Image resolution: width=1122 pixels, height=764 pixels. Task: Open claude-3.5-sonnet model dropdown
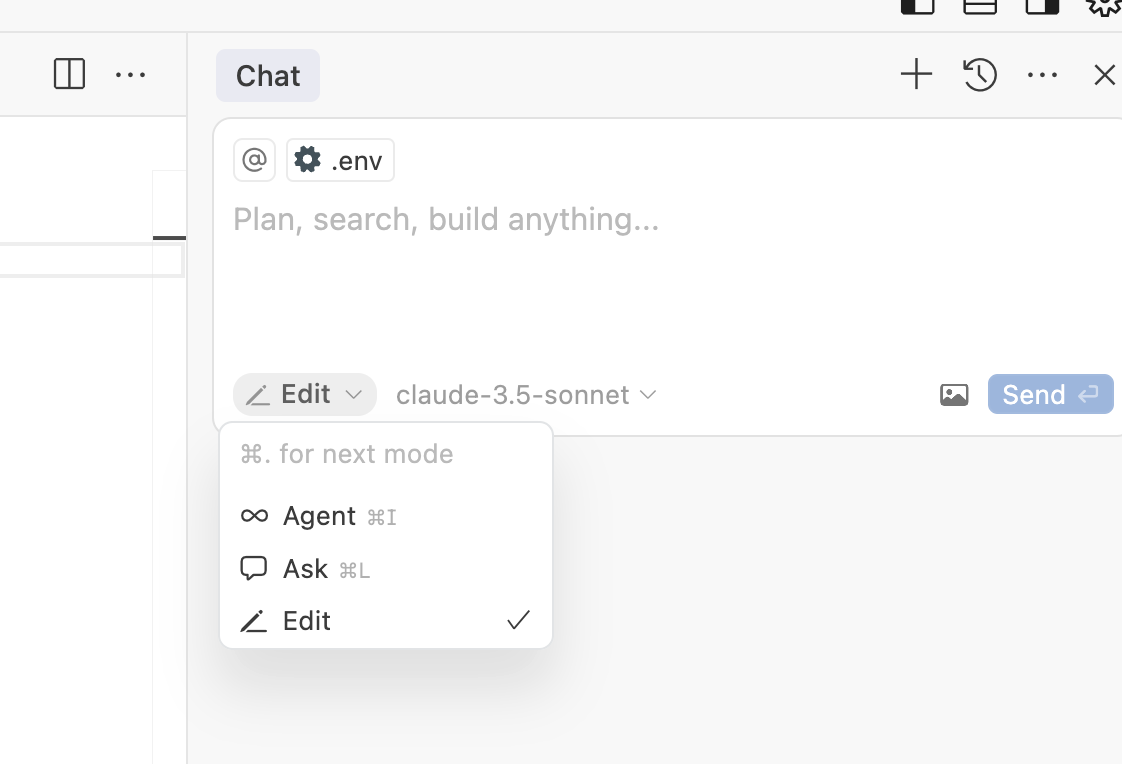coord(526,395)
